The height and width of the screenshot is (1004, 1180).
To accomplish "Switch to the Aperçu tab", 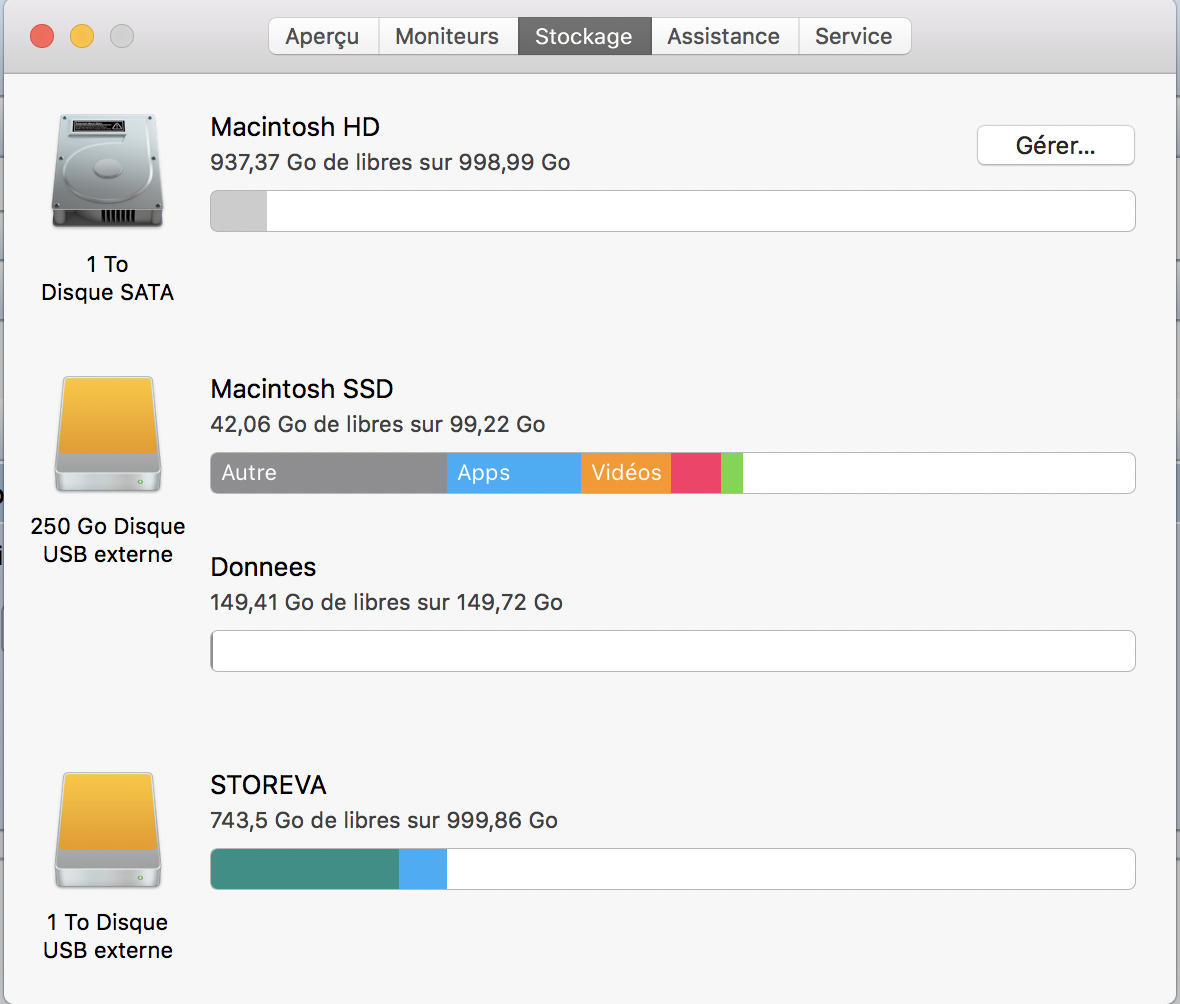I will (322, 37).
